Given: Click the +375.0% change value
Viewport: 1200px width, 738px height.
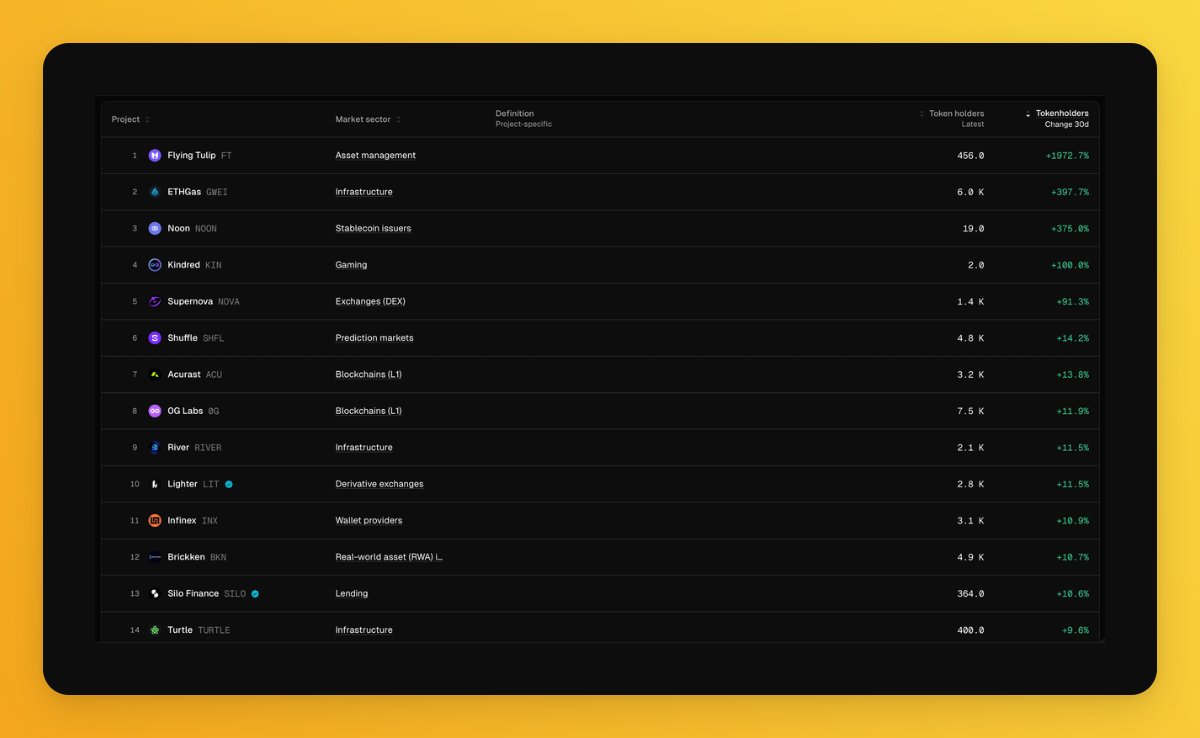Looking at the screenshot, I should [x=1070, y=228].
